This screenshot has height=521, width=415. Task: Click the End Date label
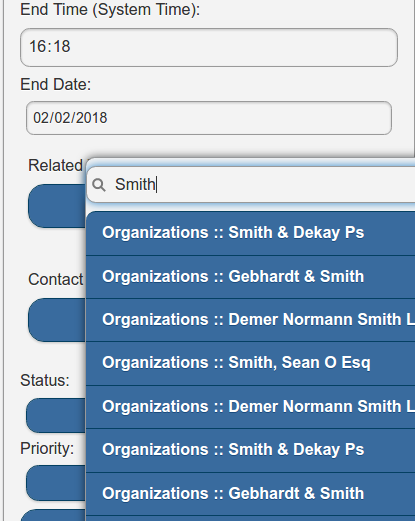[55, 84]
